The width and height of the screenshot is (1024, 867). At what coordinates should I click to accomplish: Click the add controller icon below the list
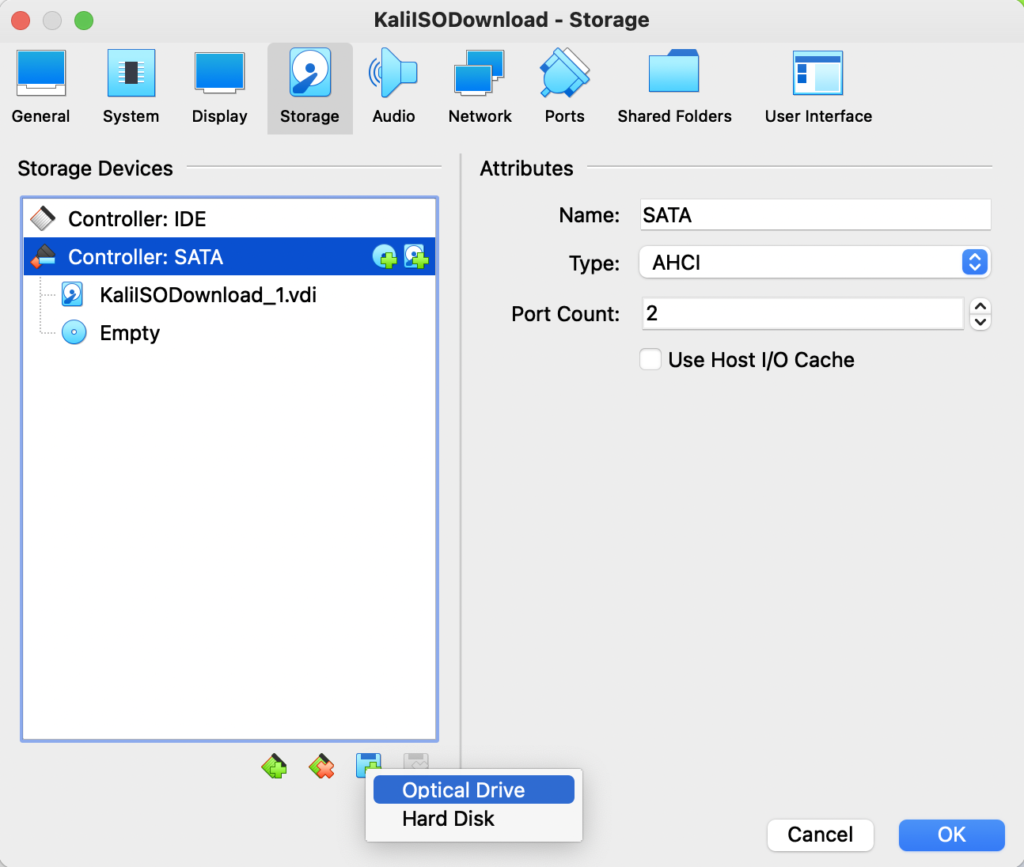(x=274, y=766)
